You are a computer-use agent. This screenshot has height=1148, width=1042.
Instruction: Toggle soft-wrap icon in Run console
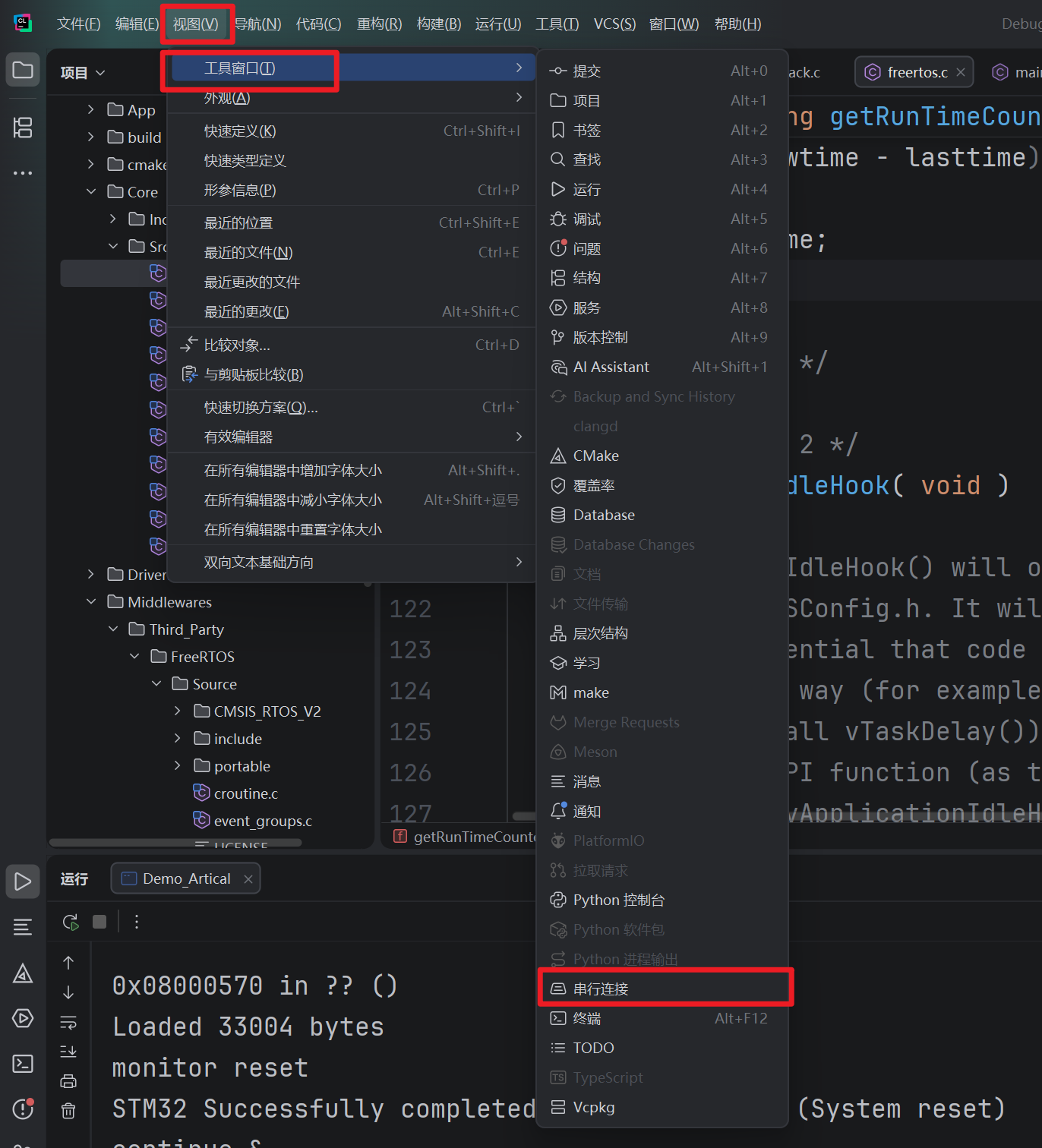pyautogui.click(x=68, y=1022)
